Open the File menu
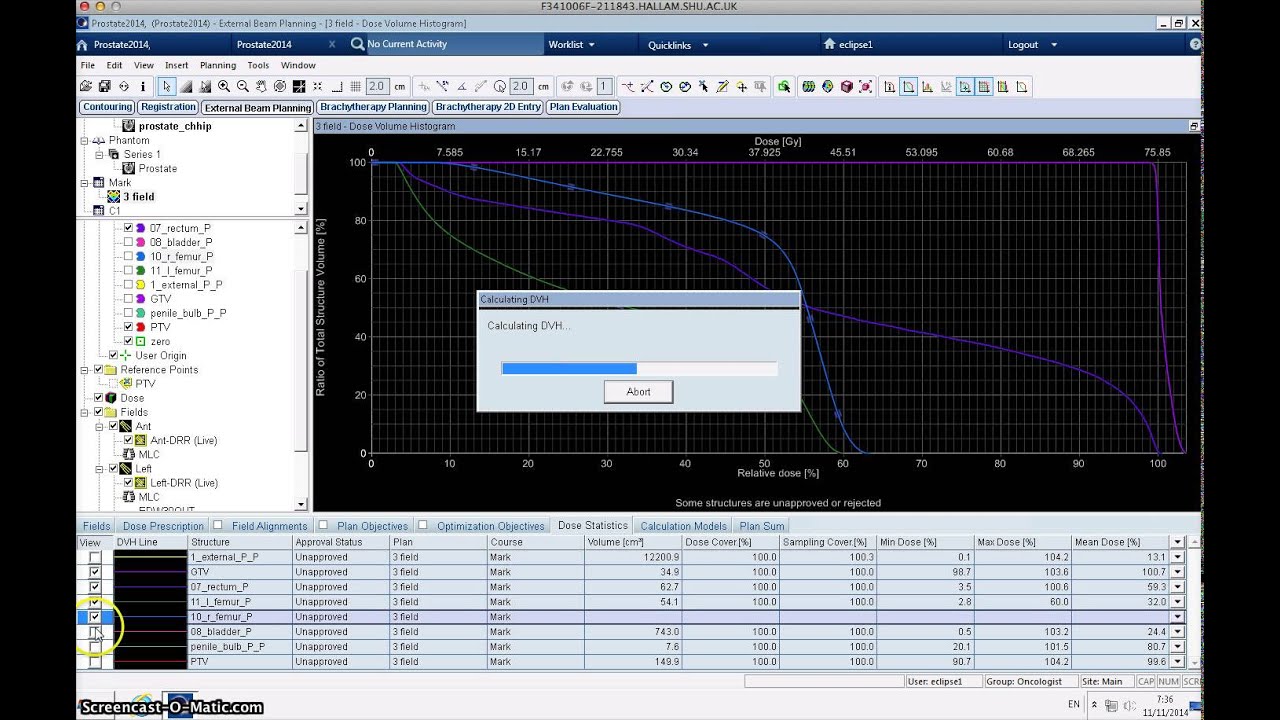The width and height of the screenshot is (1280, 720). pos(88,65)
